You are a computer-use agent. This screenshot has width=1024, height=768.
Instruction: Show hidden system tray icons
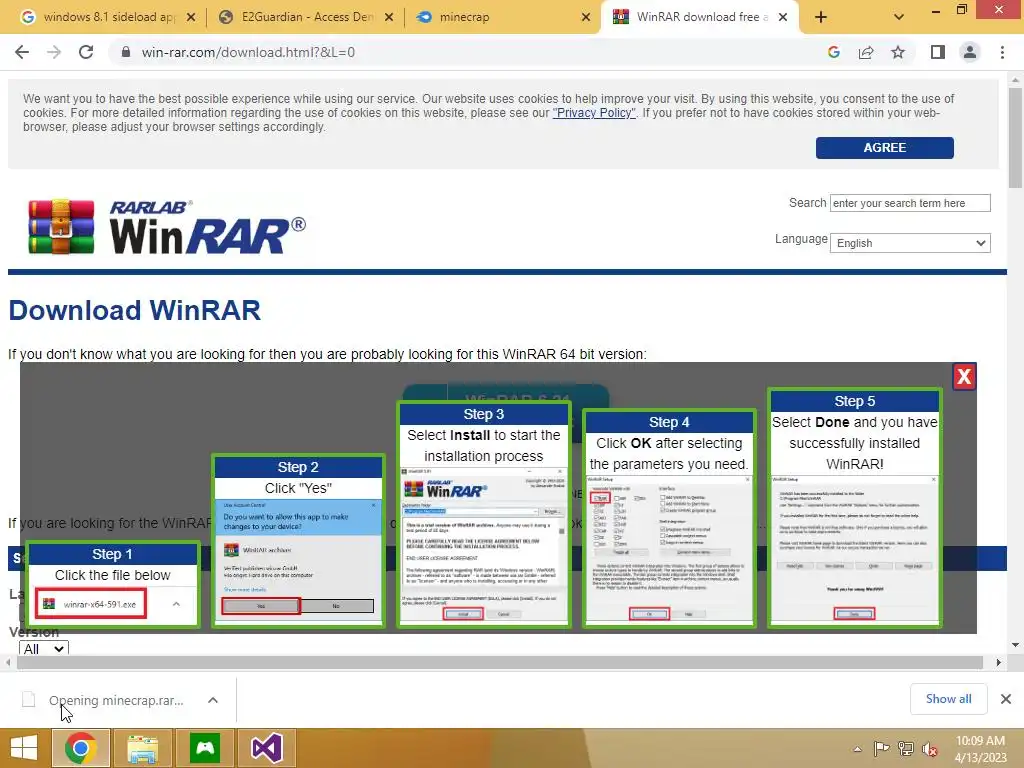[857, 749]
